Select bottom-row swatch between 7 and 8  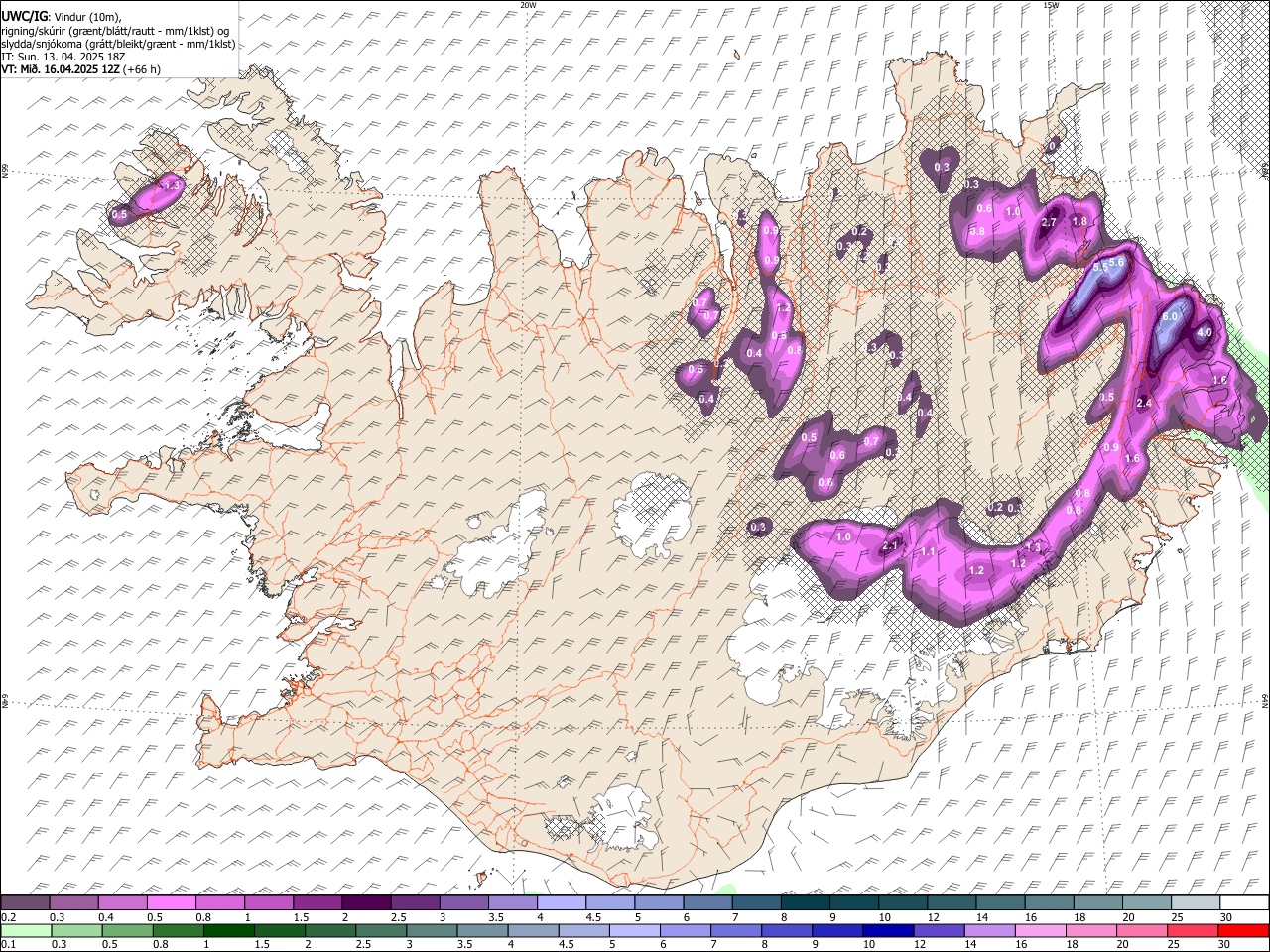[x=736, y=930]
